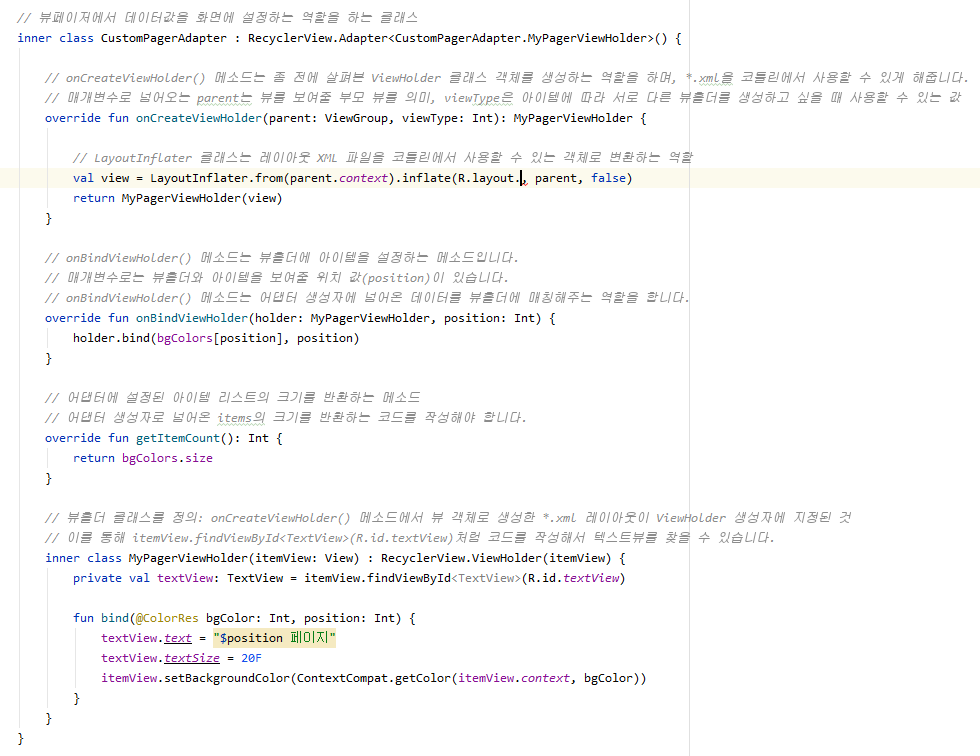The height and width of the screenshot is (756, 980).
Task: Click 'fun bind' function name
Action: tap(114, 618)
